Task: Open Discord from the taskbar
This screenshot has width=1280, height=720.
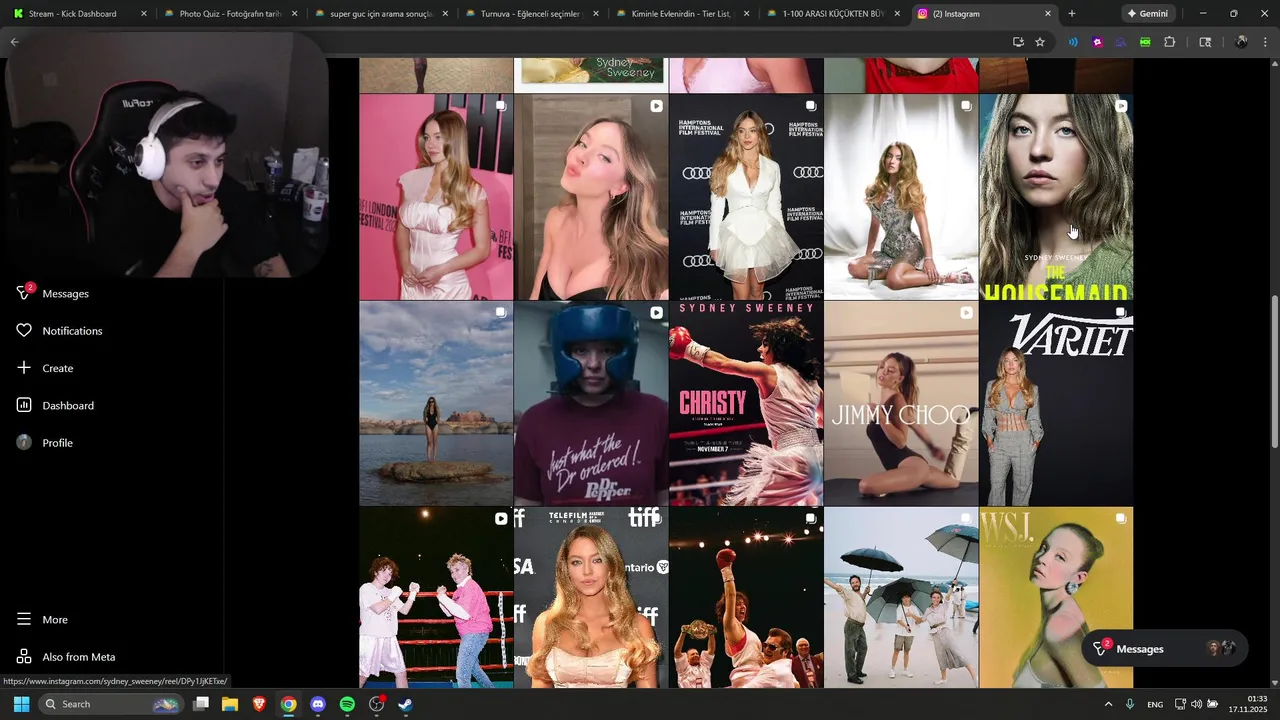Action: [x=318, y=704]
